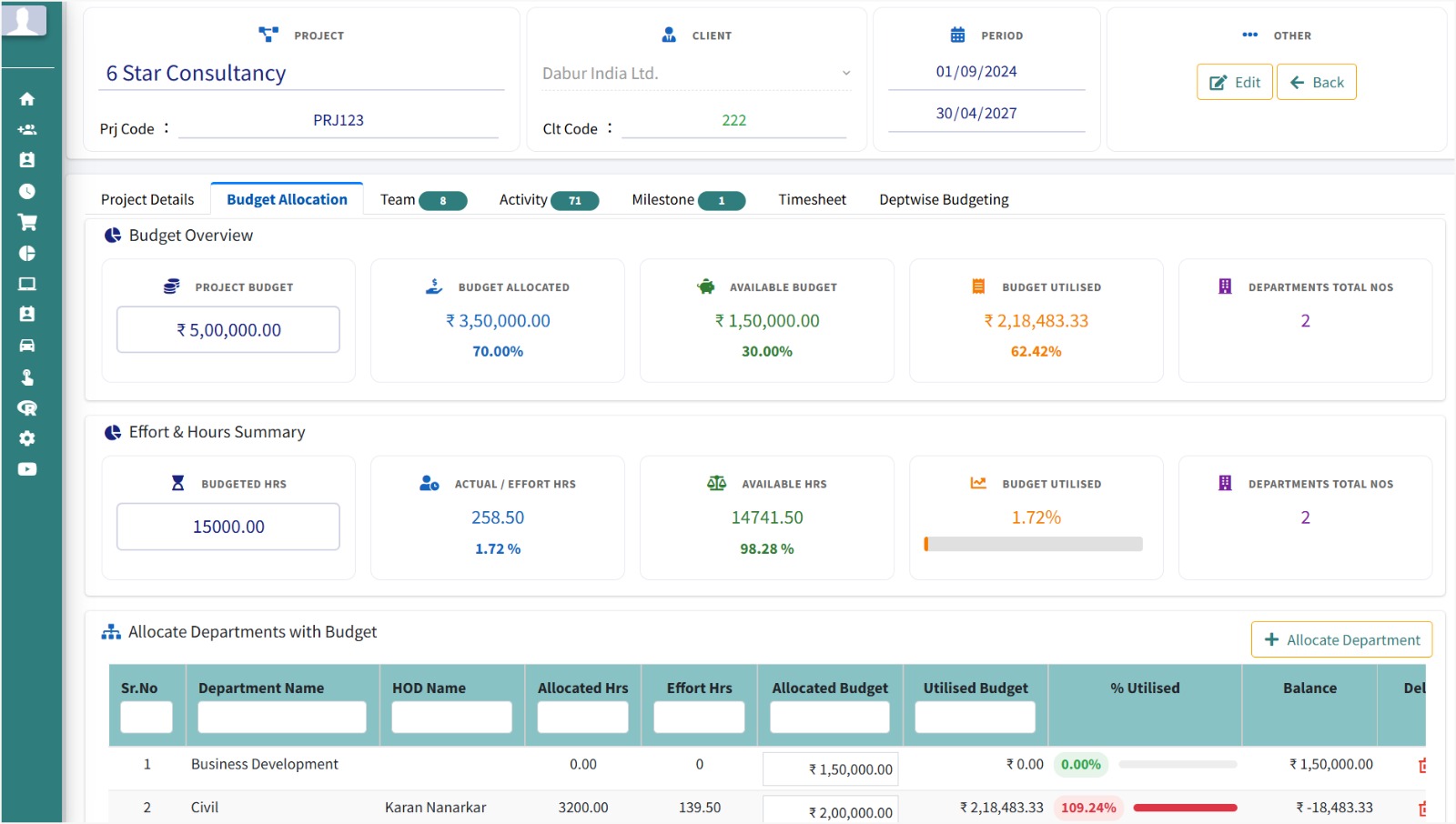The image size is (1456, 824).
Task: Open the joystick-shaped sidebar icon
Action: [27, 377]
